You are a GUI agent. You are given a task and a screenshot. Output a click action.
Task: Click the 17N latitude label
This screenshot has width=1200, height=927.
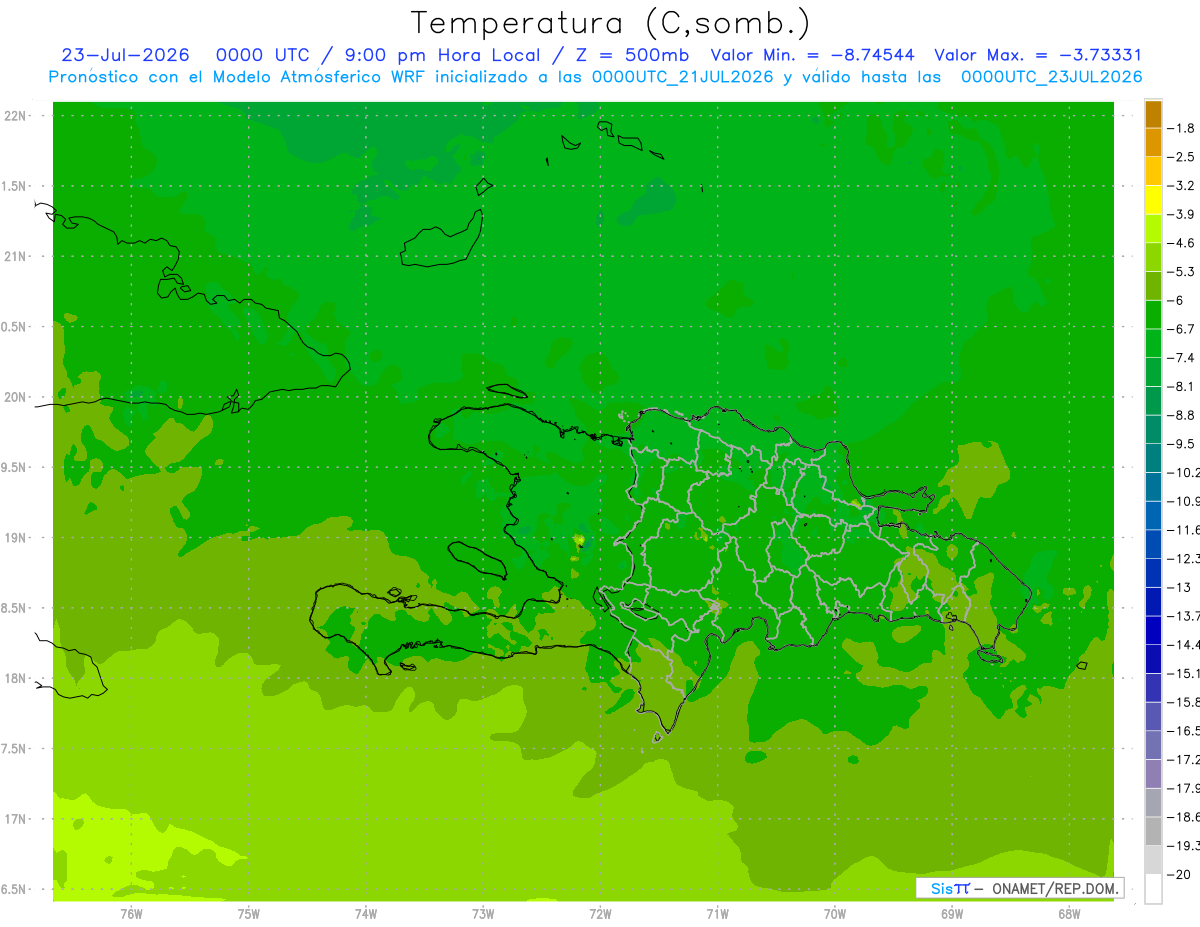pyautogui.click(x=17, y=819)
